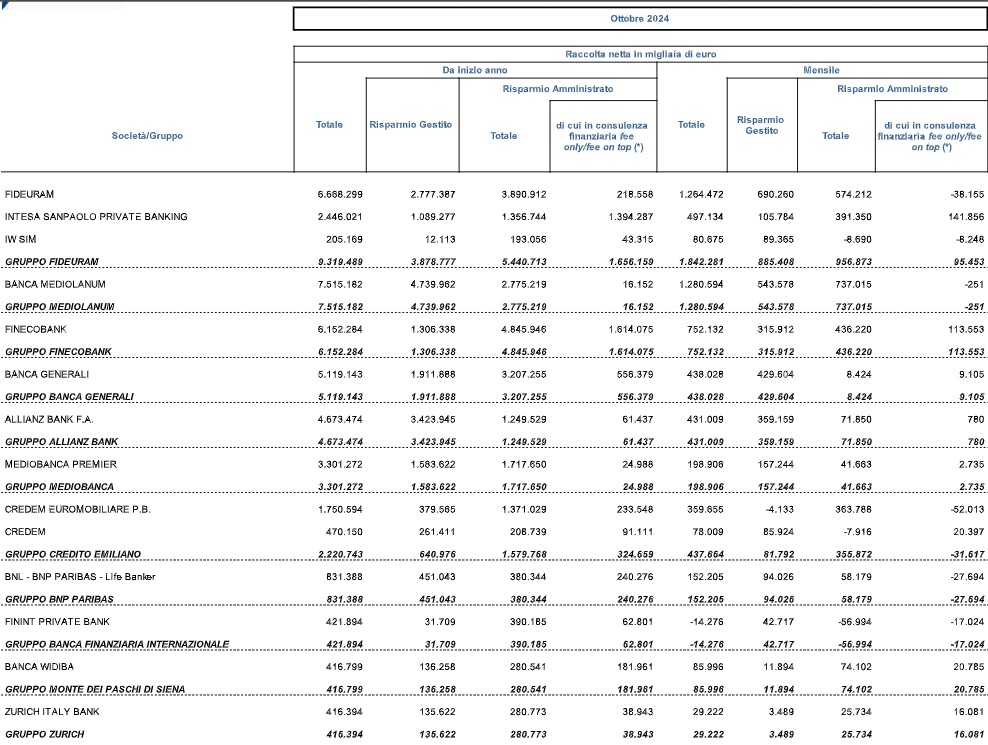Select Finint Private Bank monthly total -14.276

[707, 622]
